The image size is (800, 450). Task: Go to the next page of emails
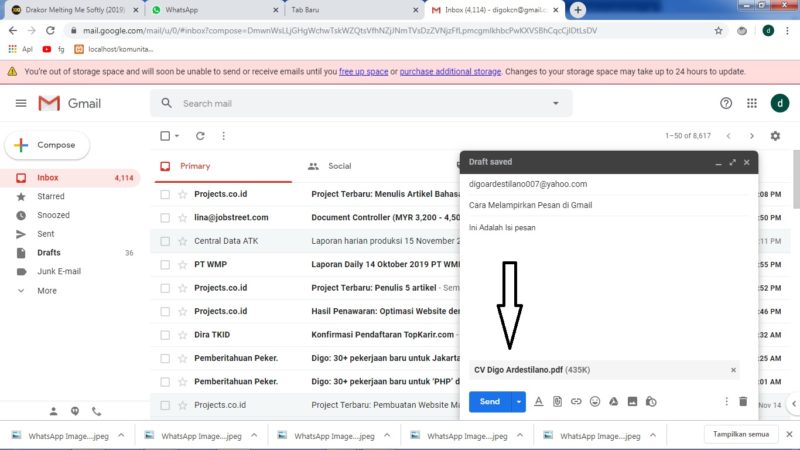[x=752, y=136]
